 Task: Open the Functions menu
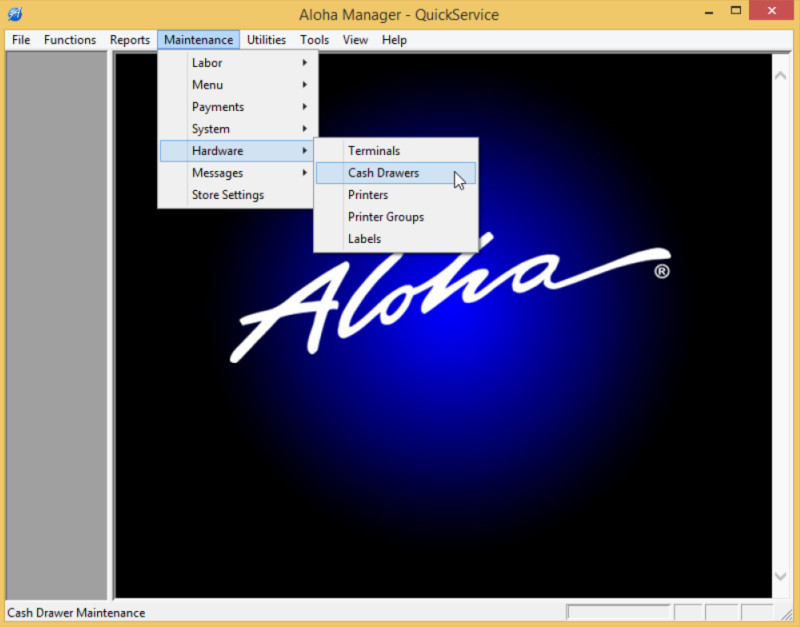[70, 40]
